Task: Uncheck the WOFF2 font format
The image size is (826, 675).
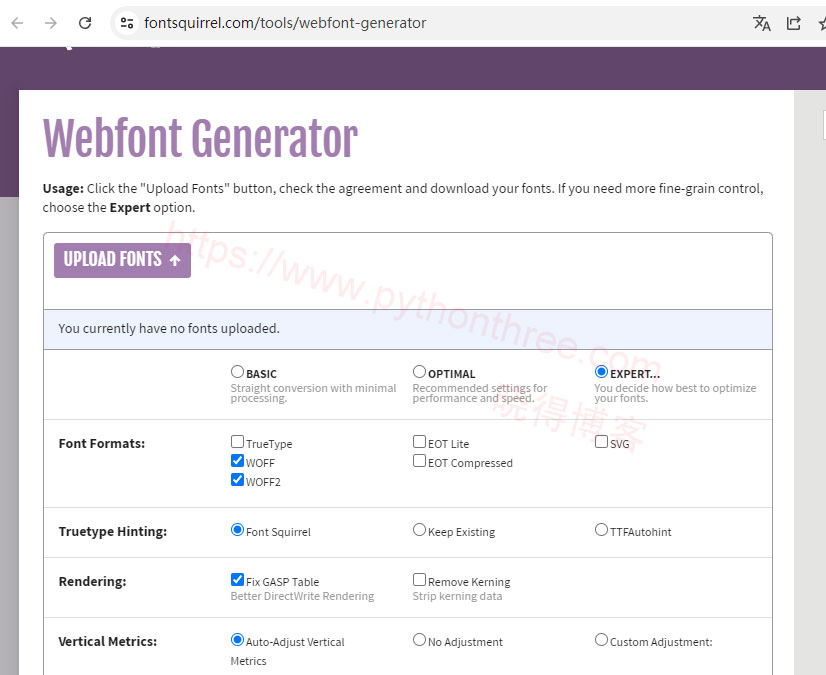Action: pyautogui.click(x=237, y=480)
